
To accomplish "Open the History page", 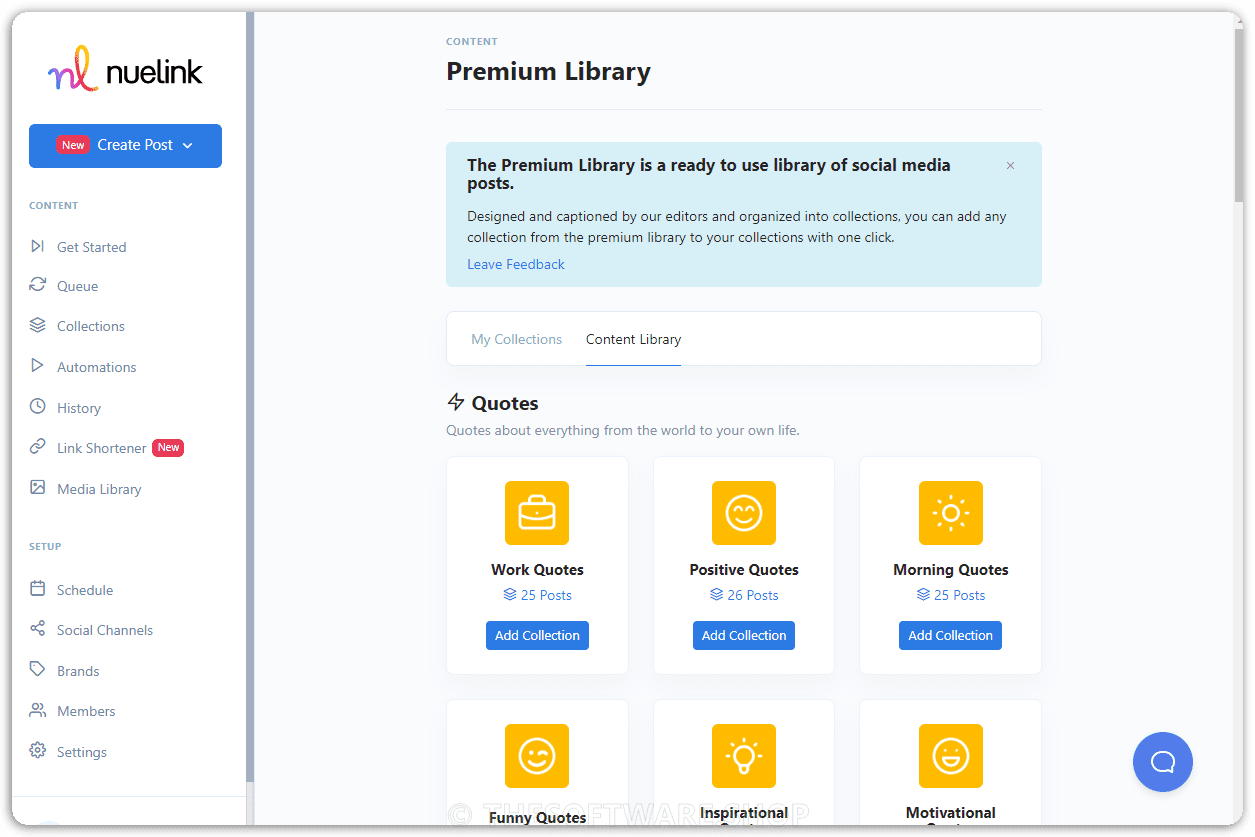I will tap(79, 408).
